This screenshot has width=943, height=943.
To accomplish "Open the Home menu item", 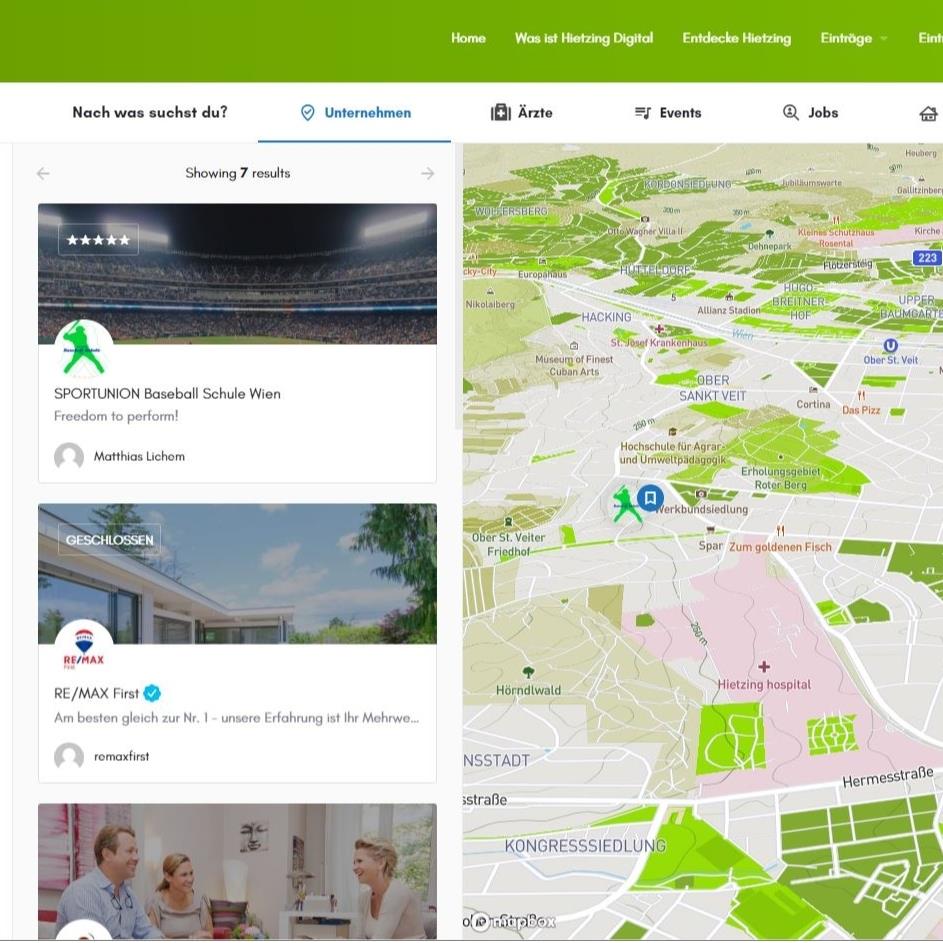I will (x=468, y=38).
